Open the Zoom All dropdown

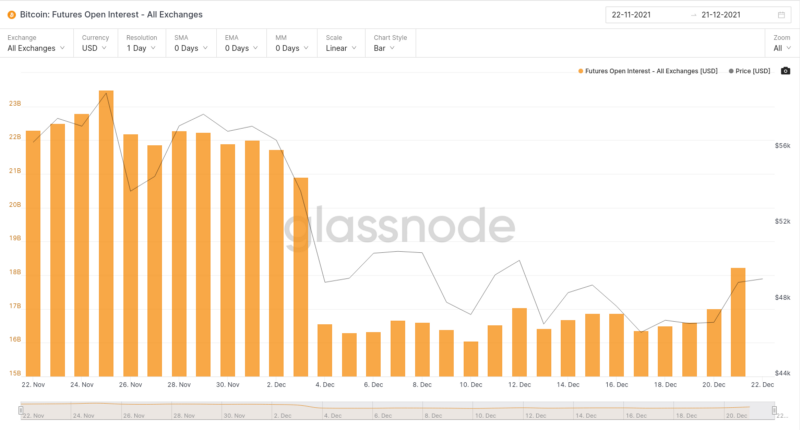[781, 48]
